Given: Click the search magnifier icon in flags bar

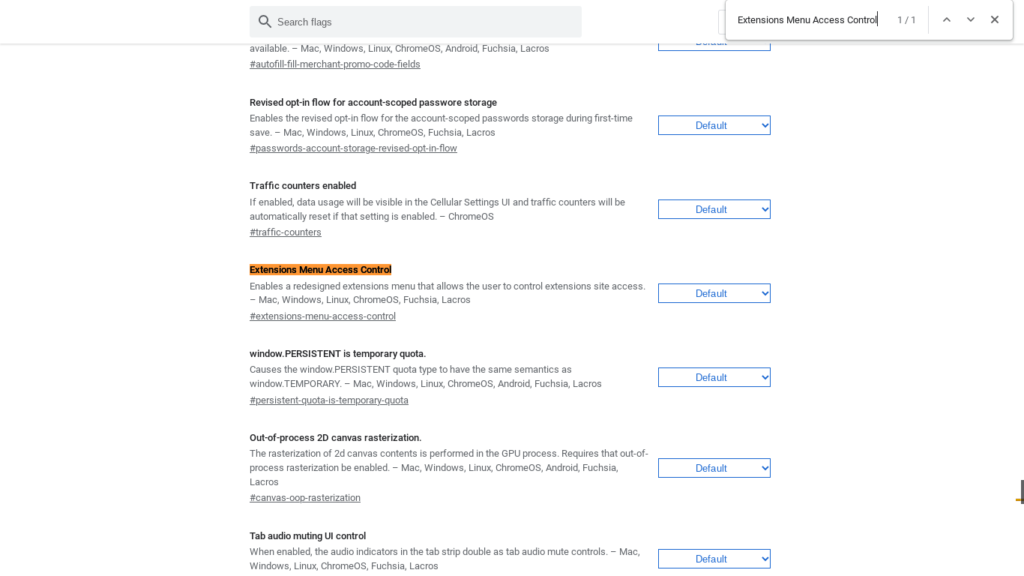Looking at the screenshot, I should tap(265, 22).
